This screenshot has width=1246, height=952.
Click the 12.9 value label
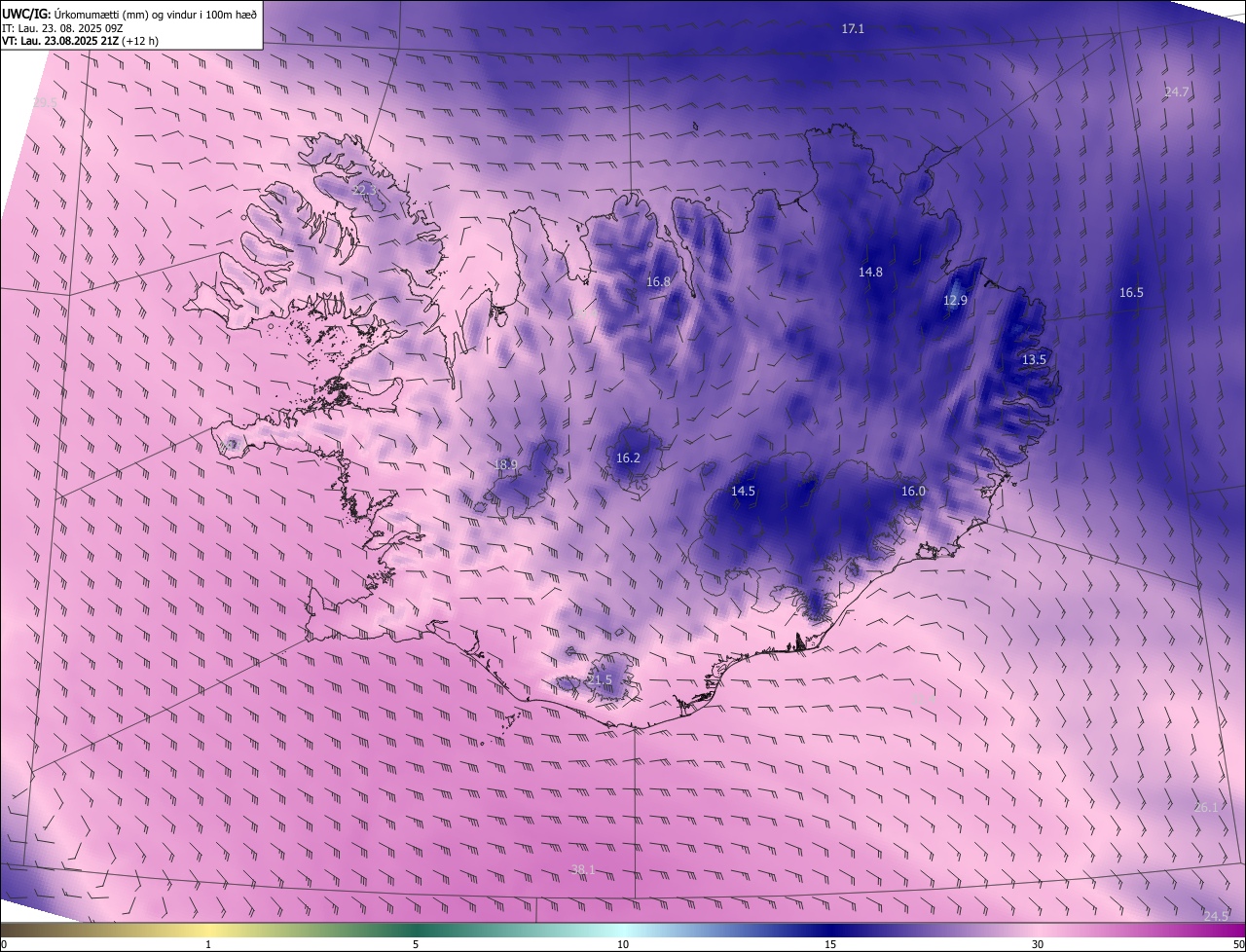[955, 301]
